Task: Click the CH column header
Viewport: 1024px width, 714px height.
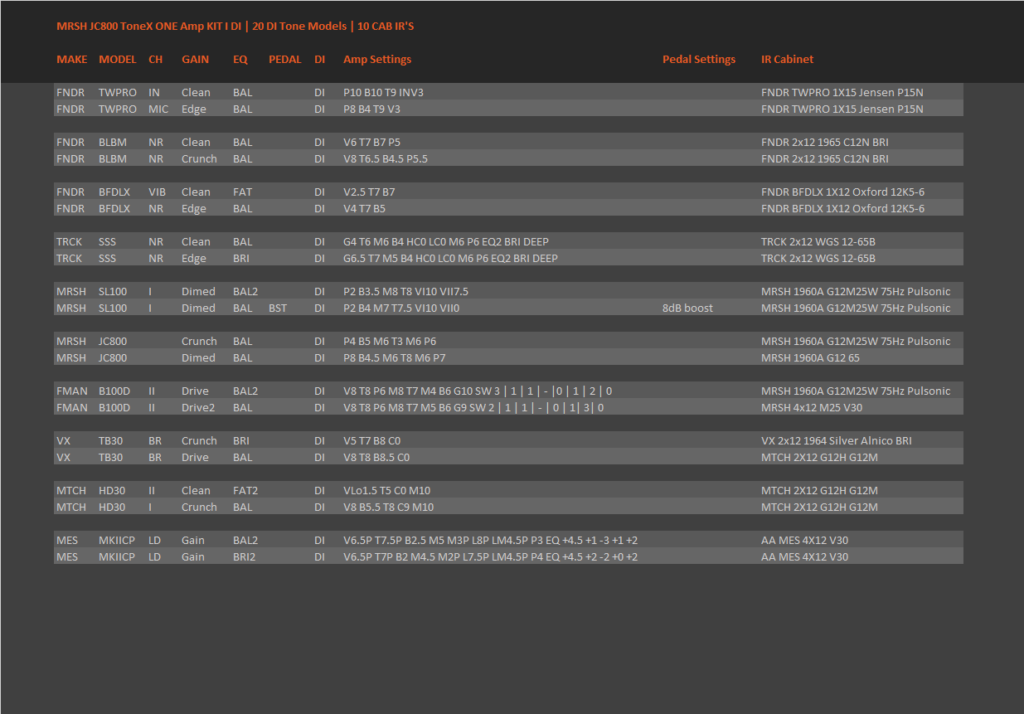Action: click(155, 59)
